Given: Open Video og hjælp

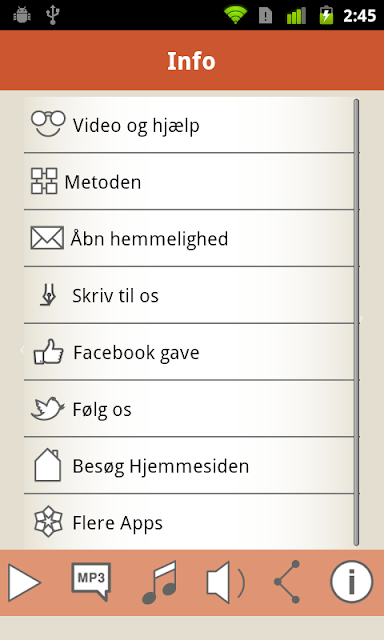Looking at the screenshot, I should click(189, 124).
